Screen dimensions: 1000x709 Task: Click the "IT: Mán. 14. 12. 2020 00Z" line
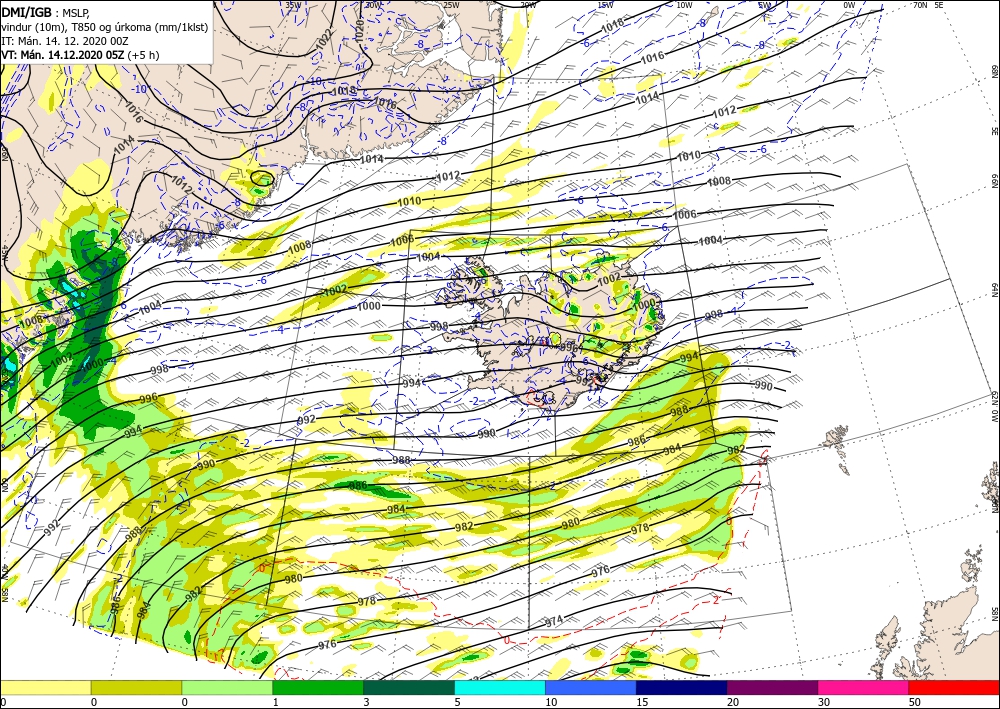pos(65,41)
